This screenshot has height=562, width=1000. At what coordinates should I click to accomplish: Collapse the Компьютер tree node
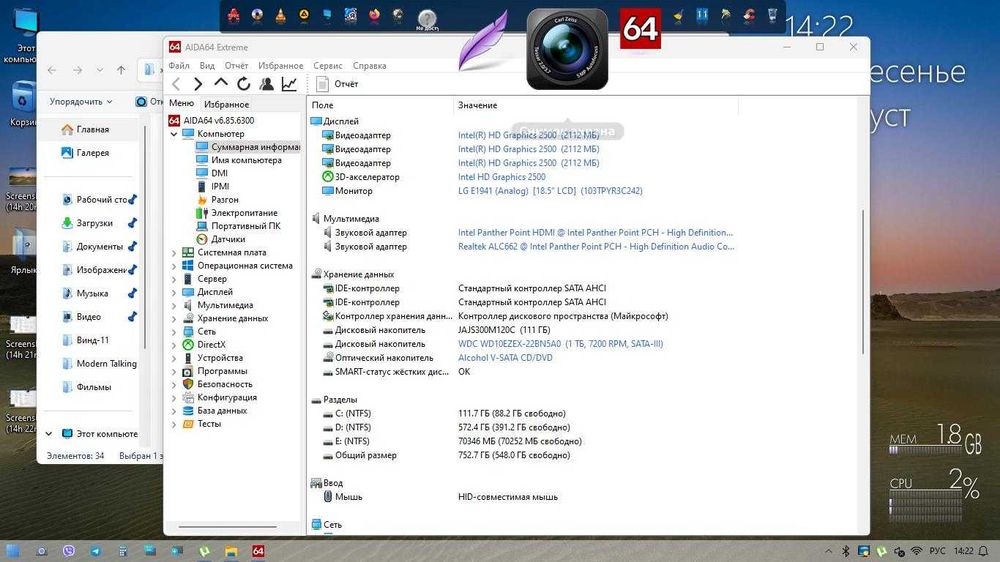click(174, 134)
